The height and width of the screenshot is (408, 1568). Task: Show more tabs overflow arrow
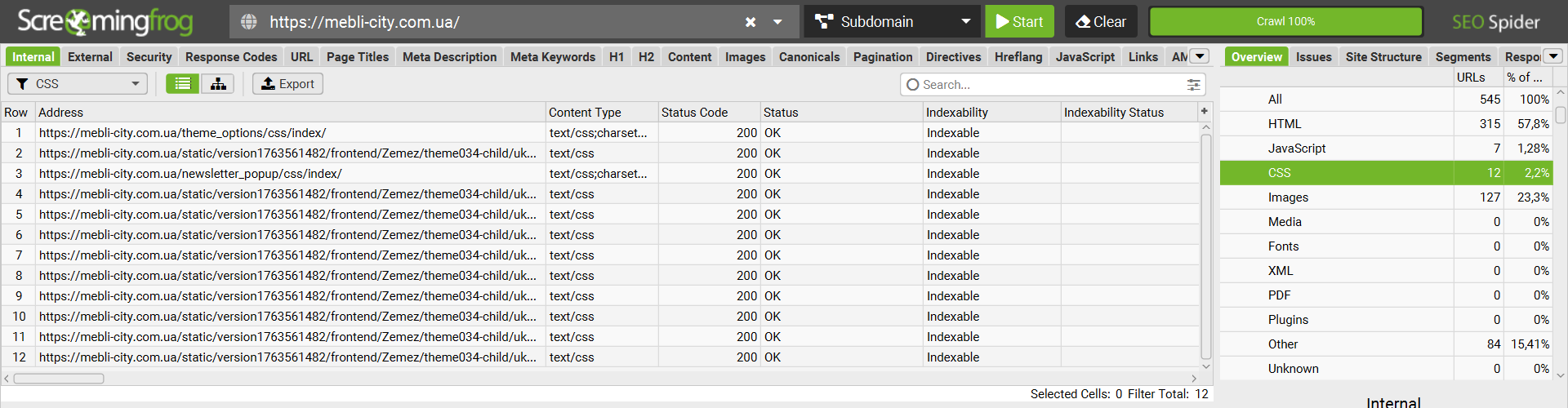(1200, 56)
